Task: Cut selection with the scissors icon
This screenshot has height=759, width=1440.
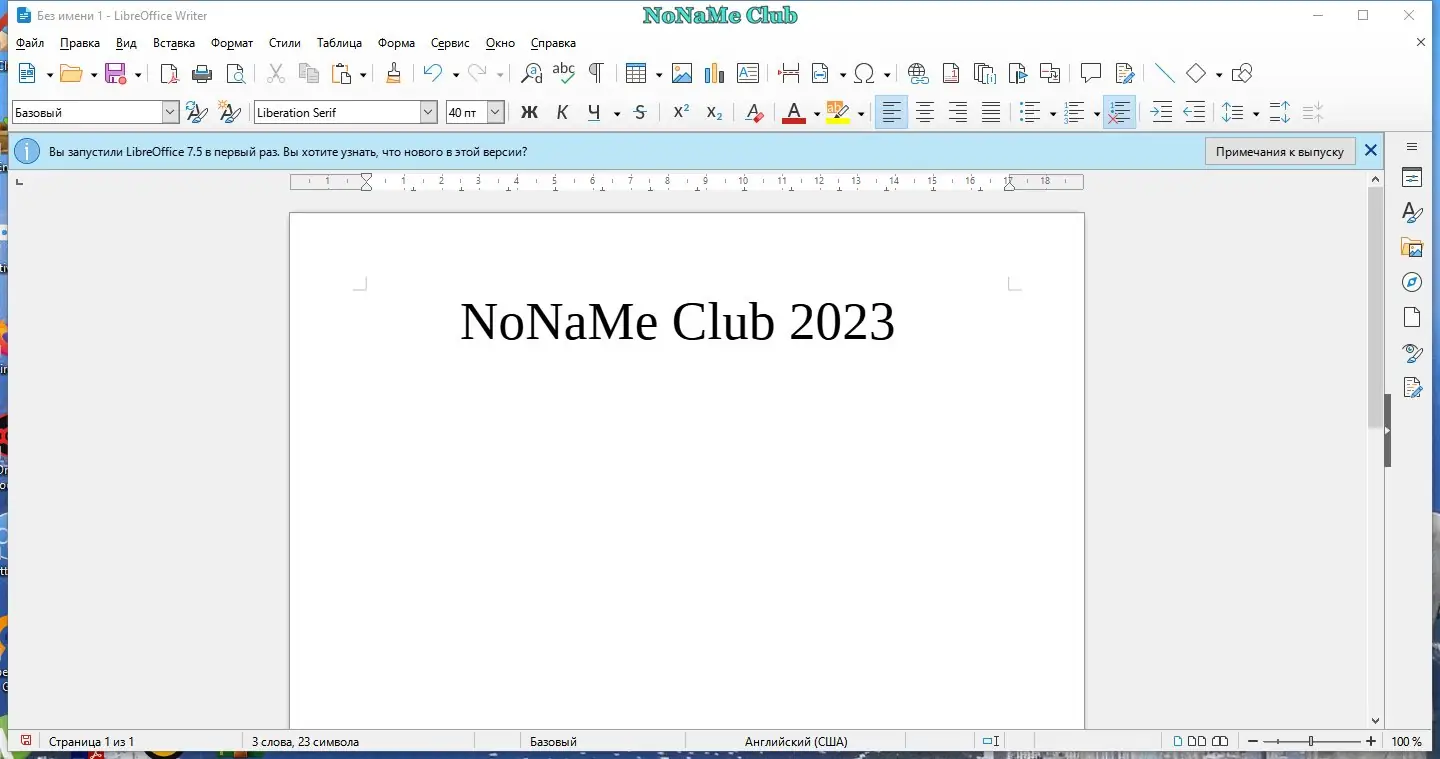Action: 276,73
